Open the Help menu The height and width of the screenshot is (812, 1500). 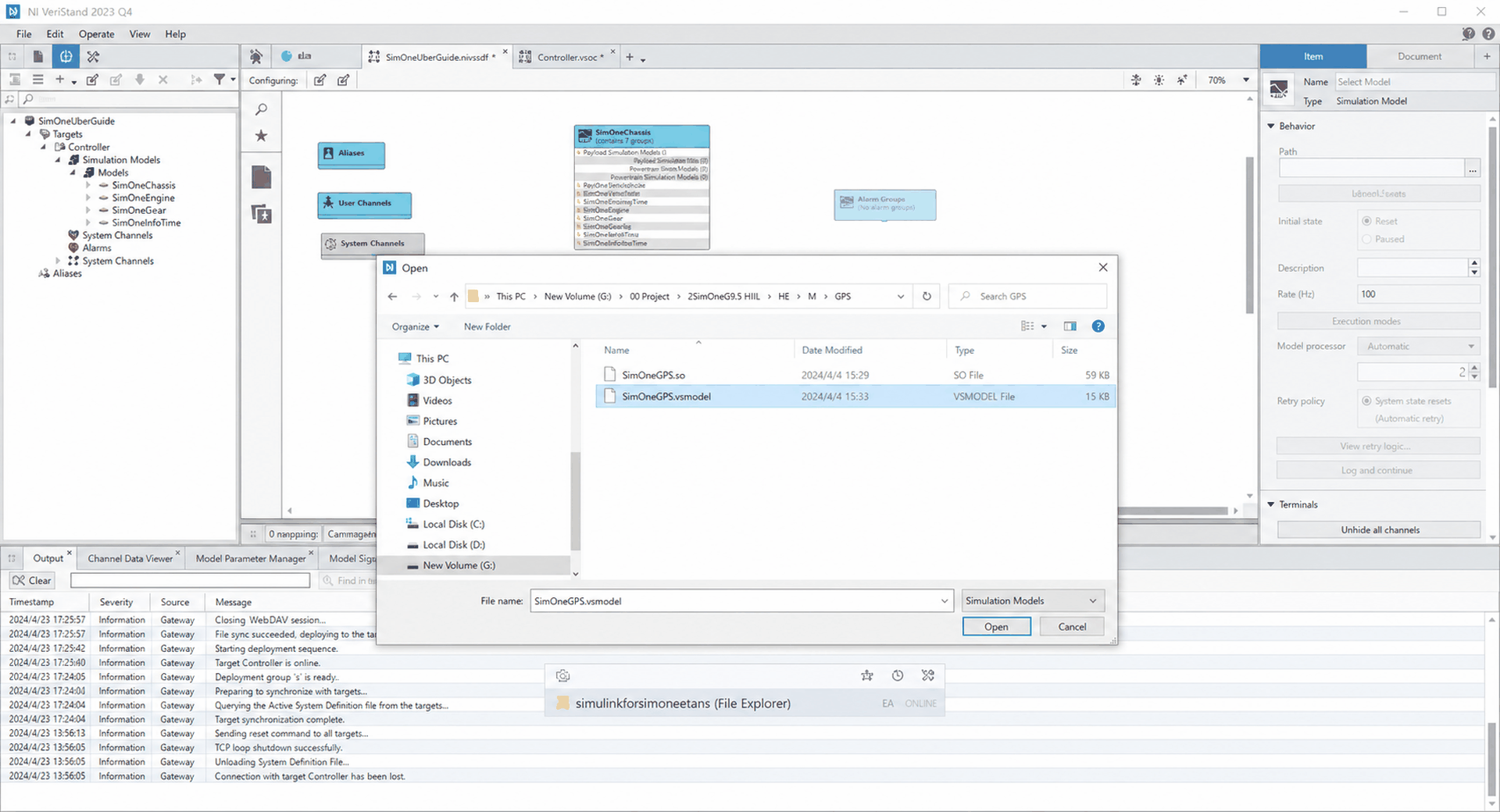coord(175,34)
